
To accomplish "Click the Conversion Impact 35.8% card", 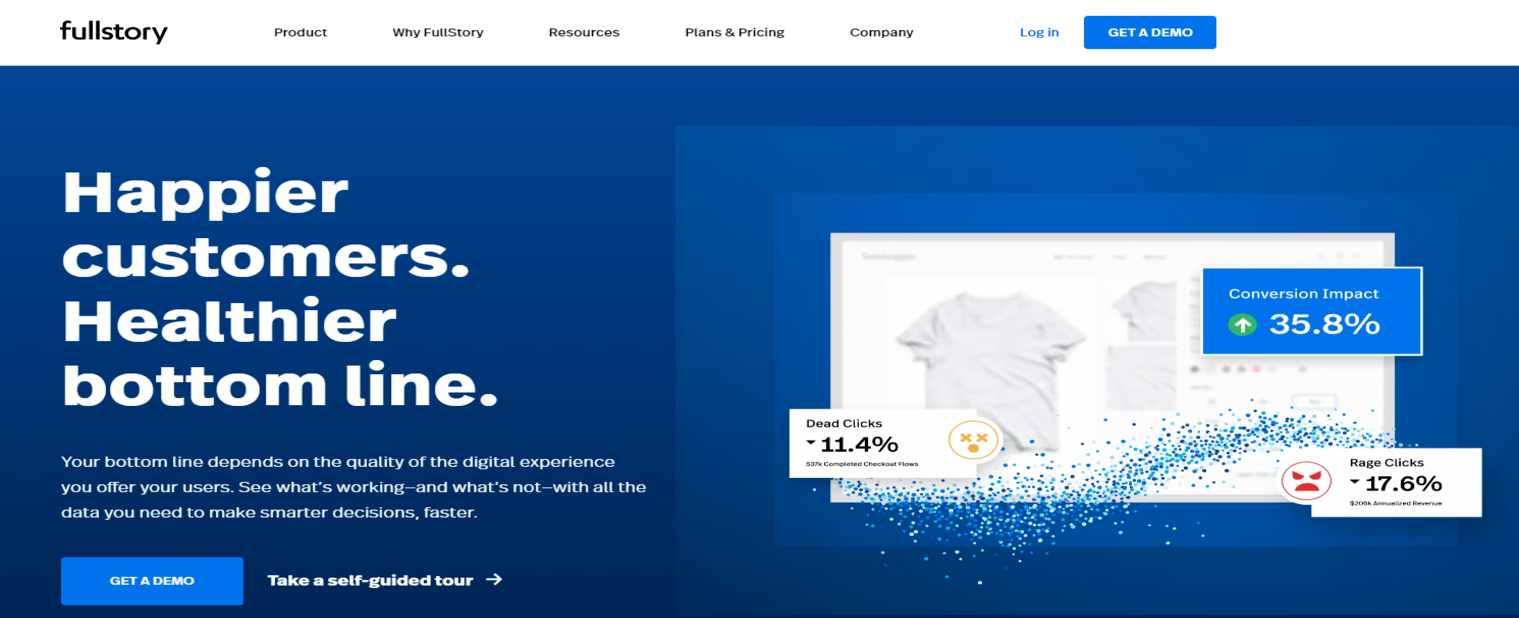I will pyautogui.click(x=1311, y=311).
